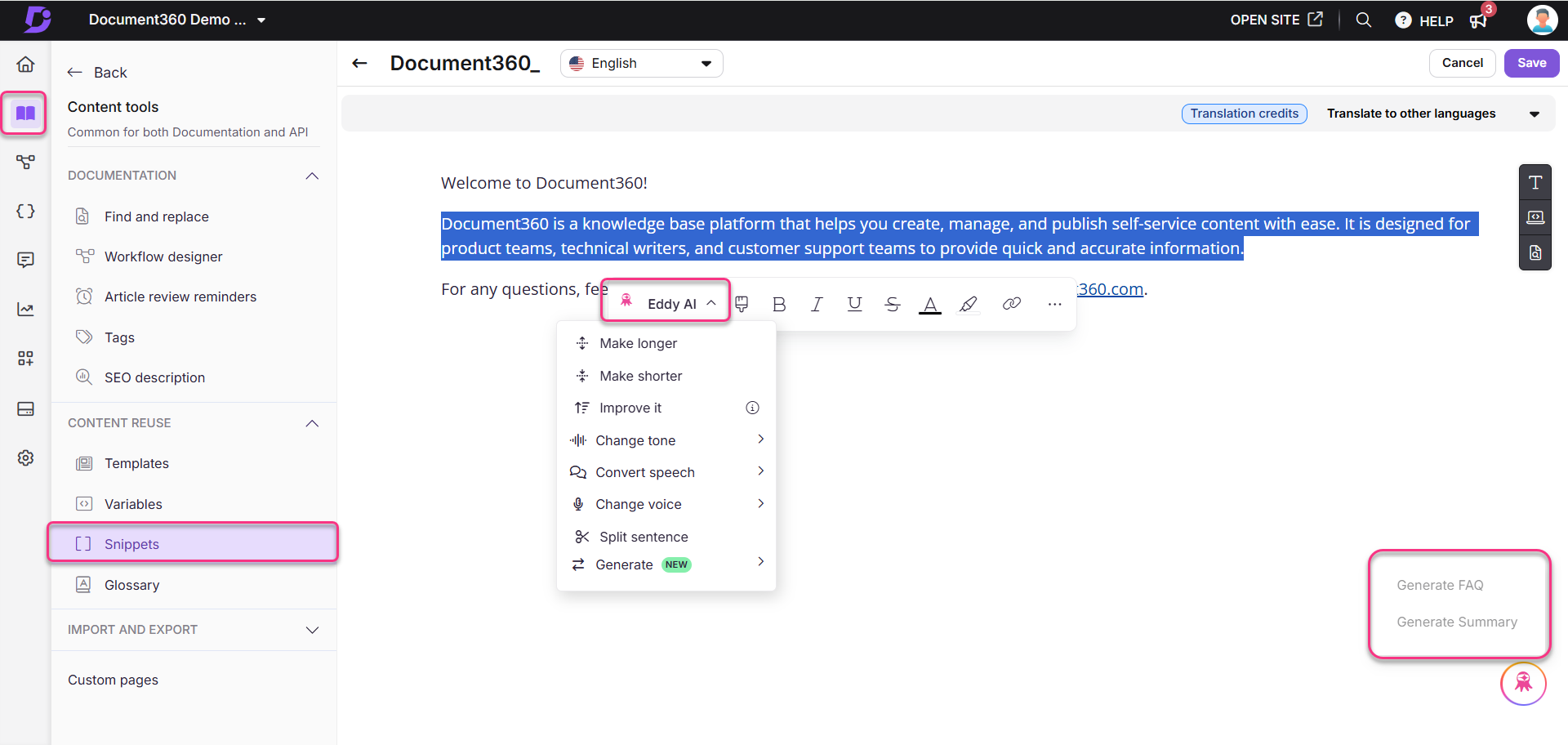Click the Cancel button
The width and height of the screenshot is (1568, 745).
pos(1462,63)
